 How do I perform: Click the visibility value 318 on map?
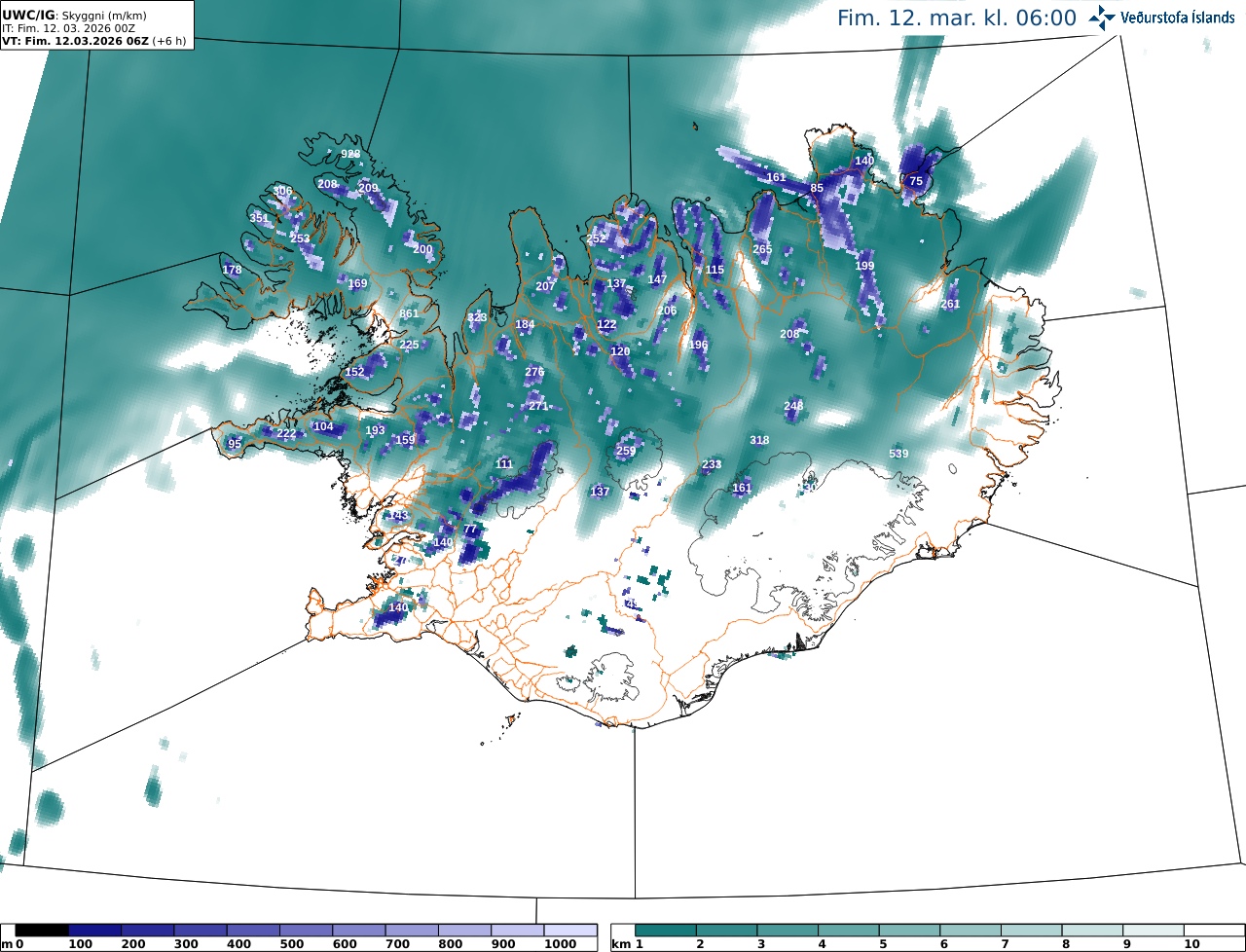coord(759,440)
